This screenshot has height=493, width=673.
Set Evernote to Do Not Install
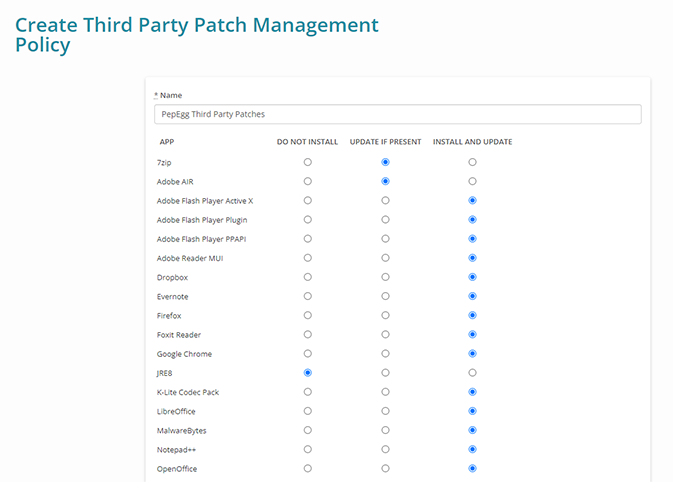pyautogui.click(x=308, y=296)
